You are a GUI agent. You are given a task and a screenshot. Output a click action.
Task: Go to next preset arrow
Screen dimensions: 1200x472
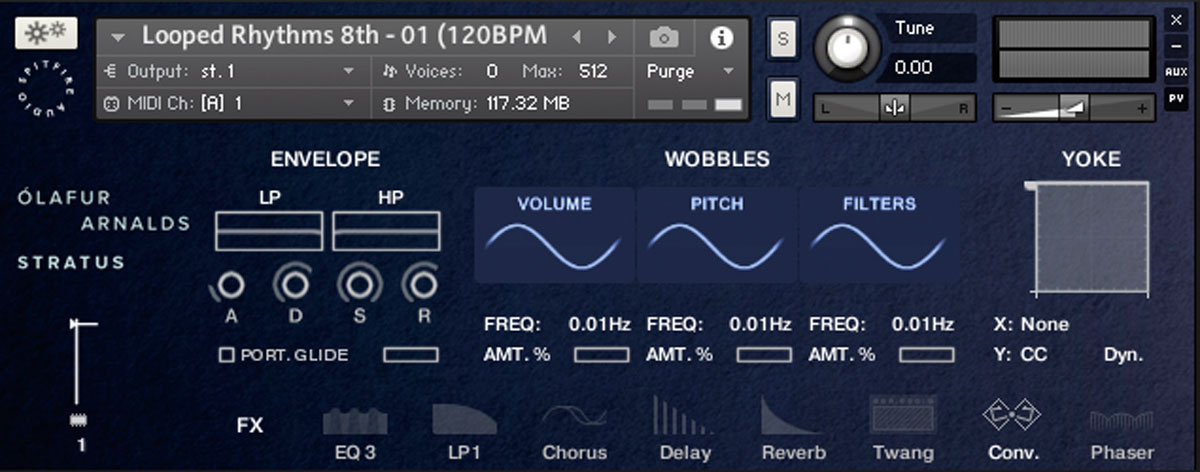tap(610, 38)
